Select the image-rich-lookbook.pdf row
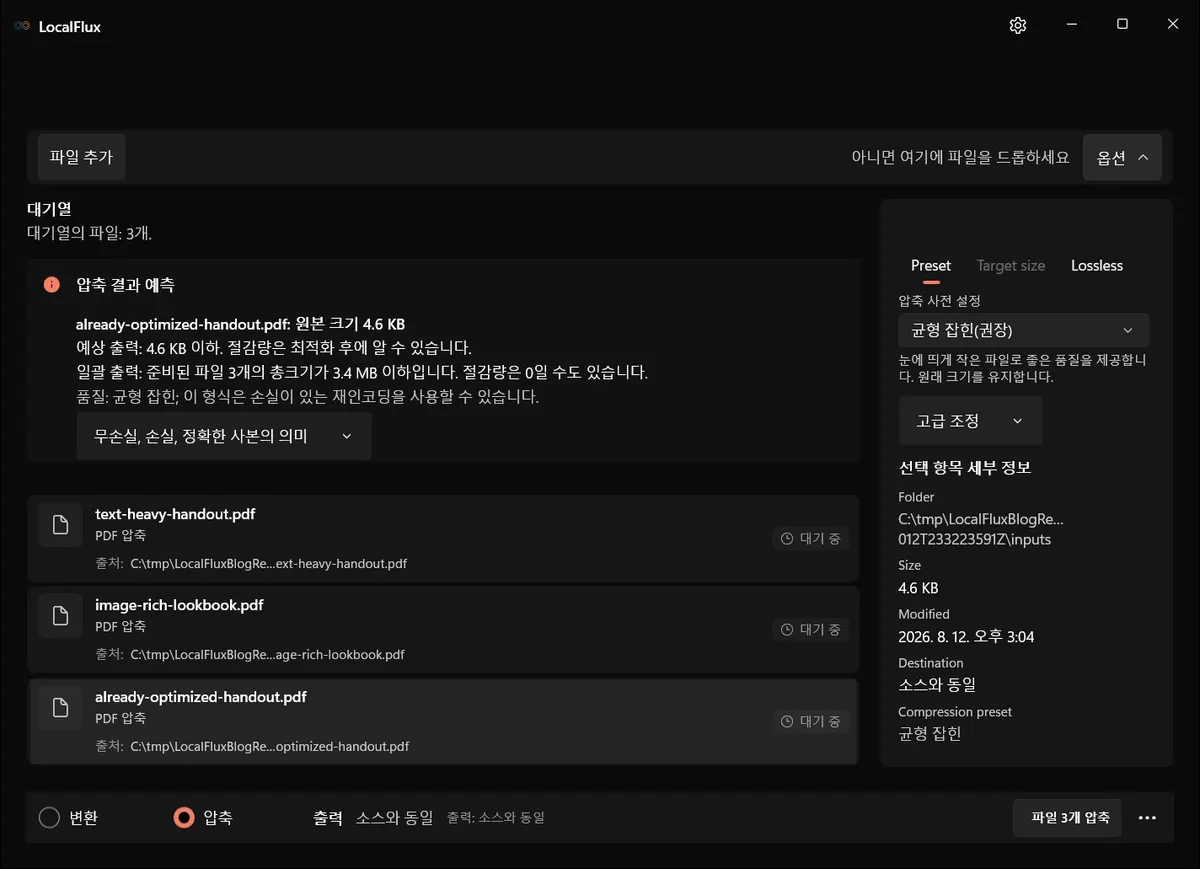Image resolution: width=1200 pixels, height=869 pixels. click(x=444, y=629)
